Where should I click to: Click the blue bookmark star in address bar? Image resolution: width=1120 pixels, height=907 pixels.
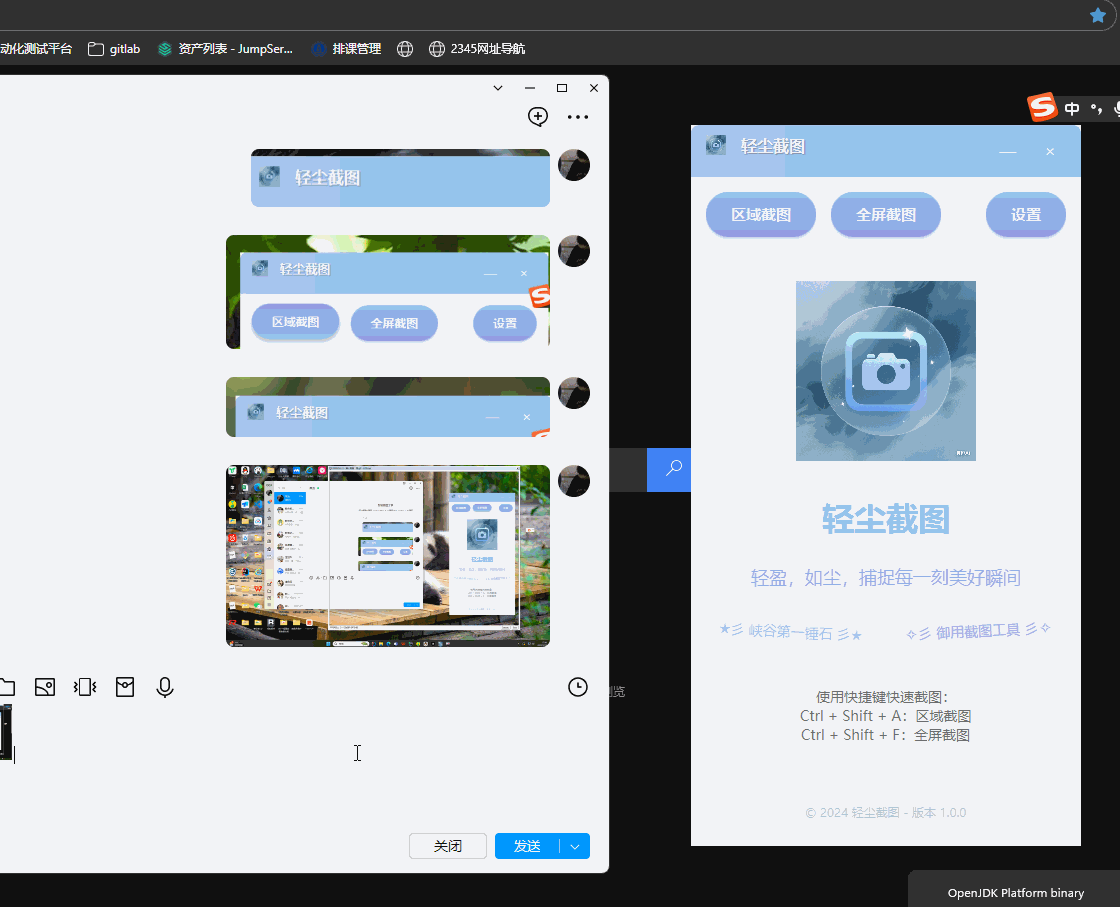(1098, 15)
